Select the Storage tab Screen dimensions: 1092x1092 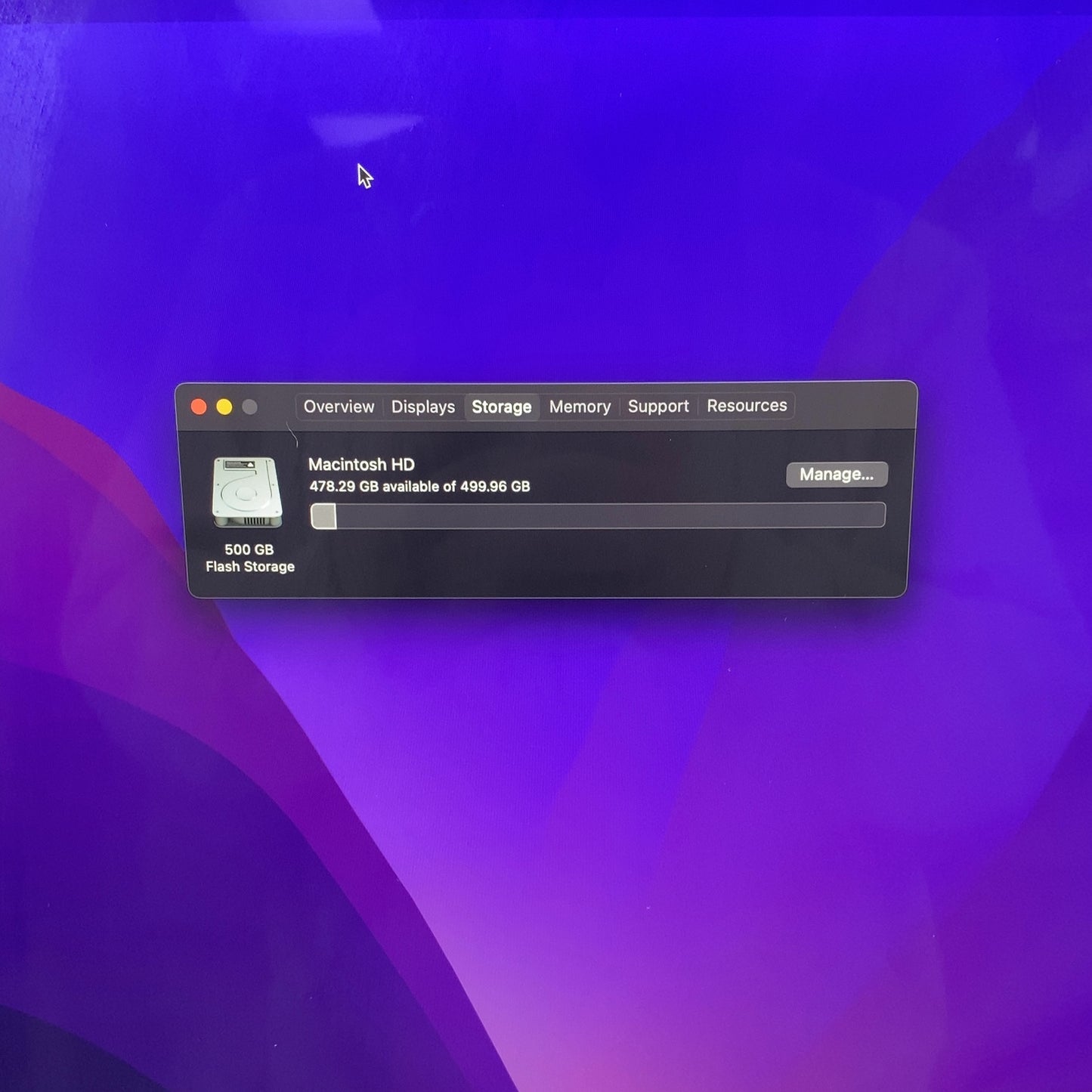pyautogui.click(x=502, y=407)
